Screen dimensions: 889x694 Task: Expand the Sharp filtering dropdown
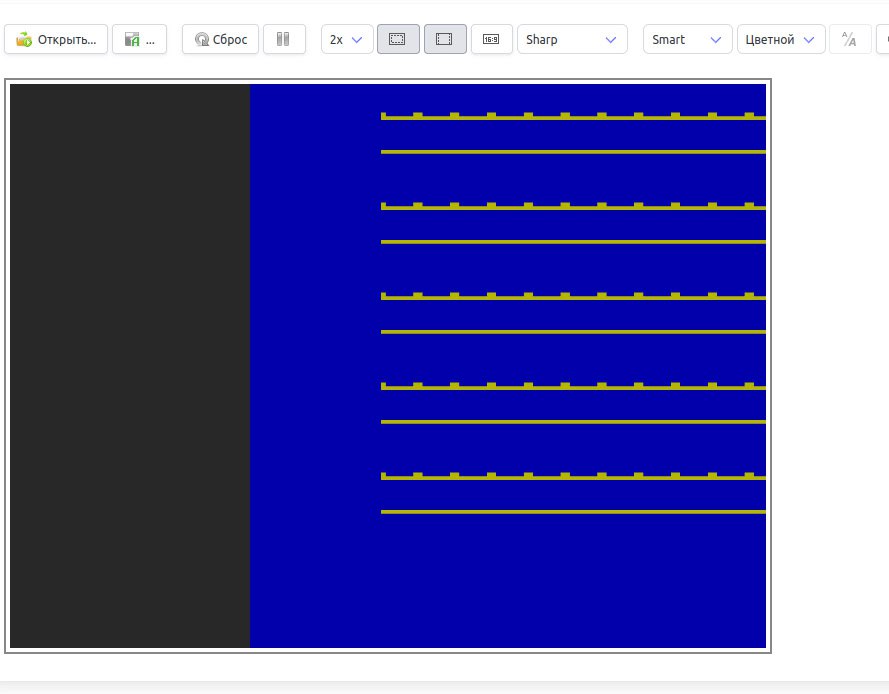pyautogui.click(x=571, y=40)
